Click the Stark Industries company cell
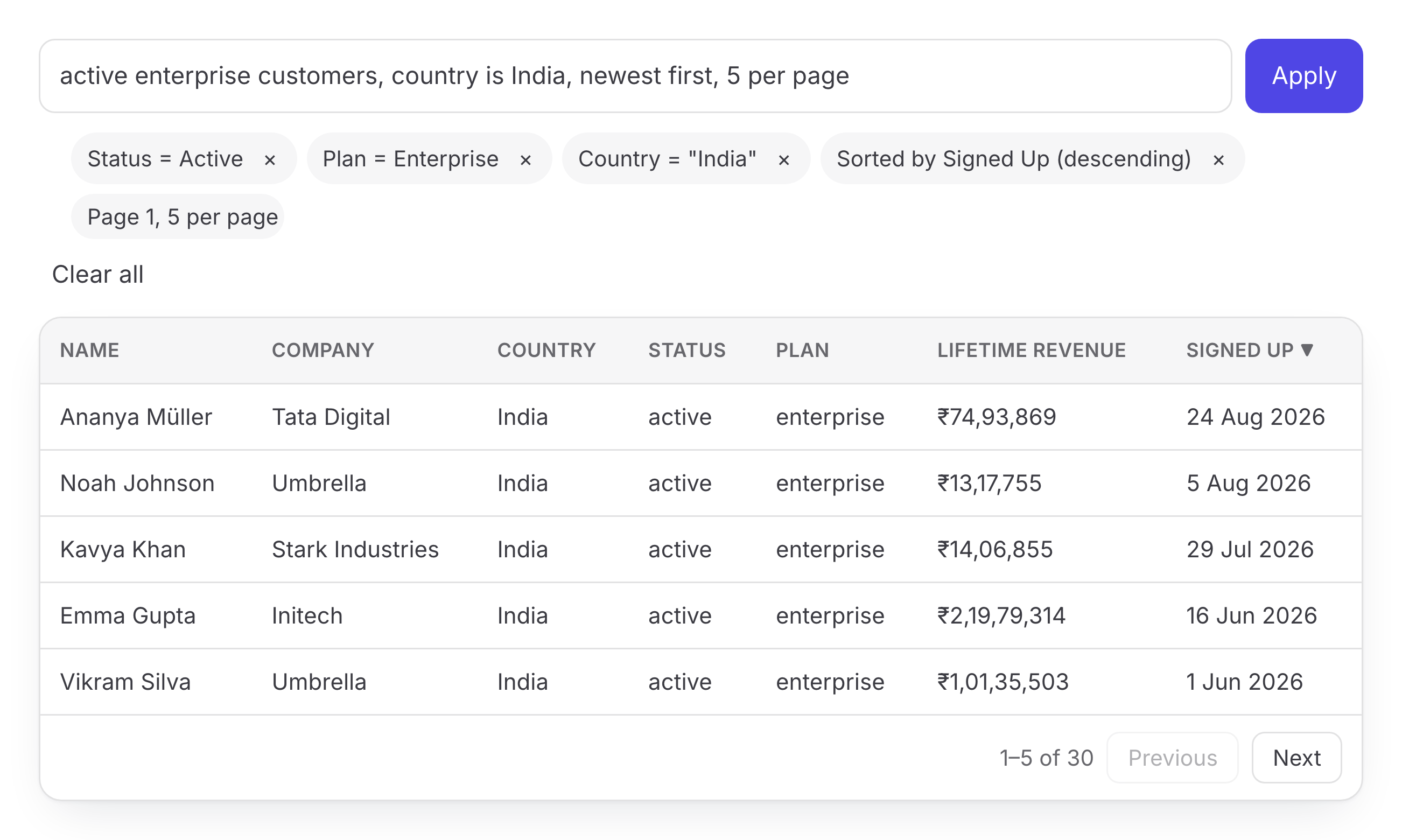This screenshot has width=1402, height=840. coord(355,550)
